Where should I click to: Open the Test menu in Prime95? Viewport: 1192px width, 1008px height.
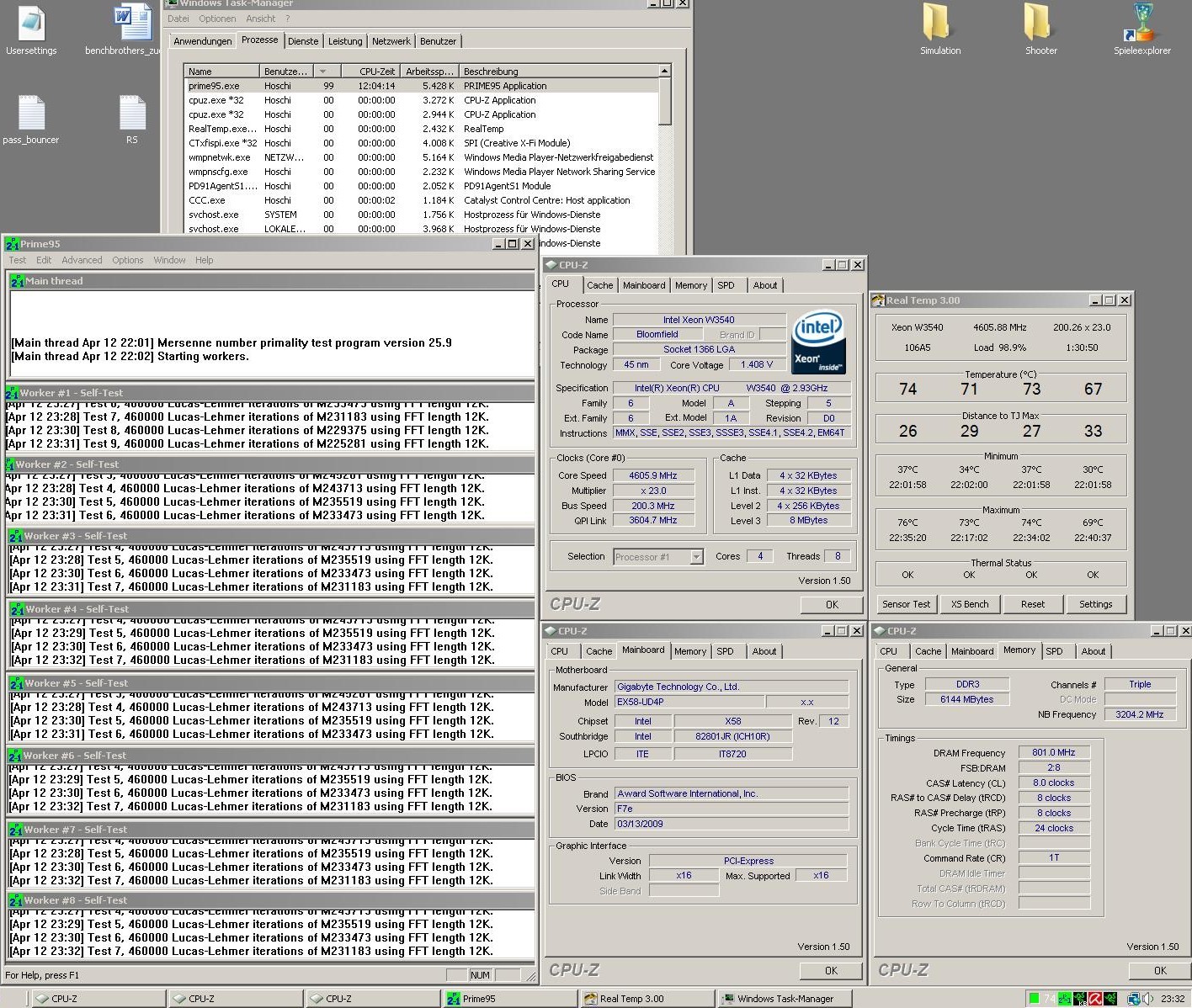[x=18, y=260]
